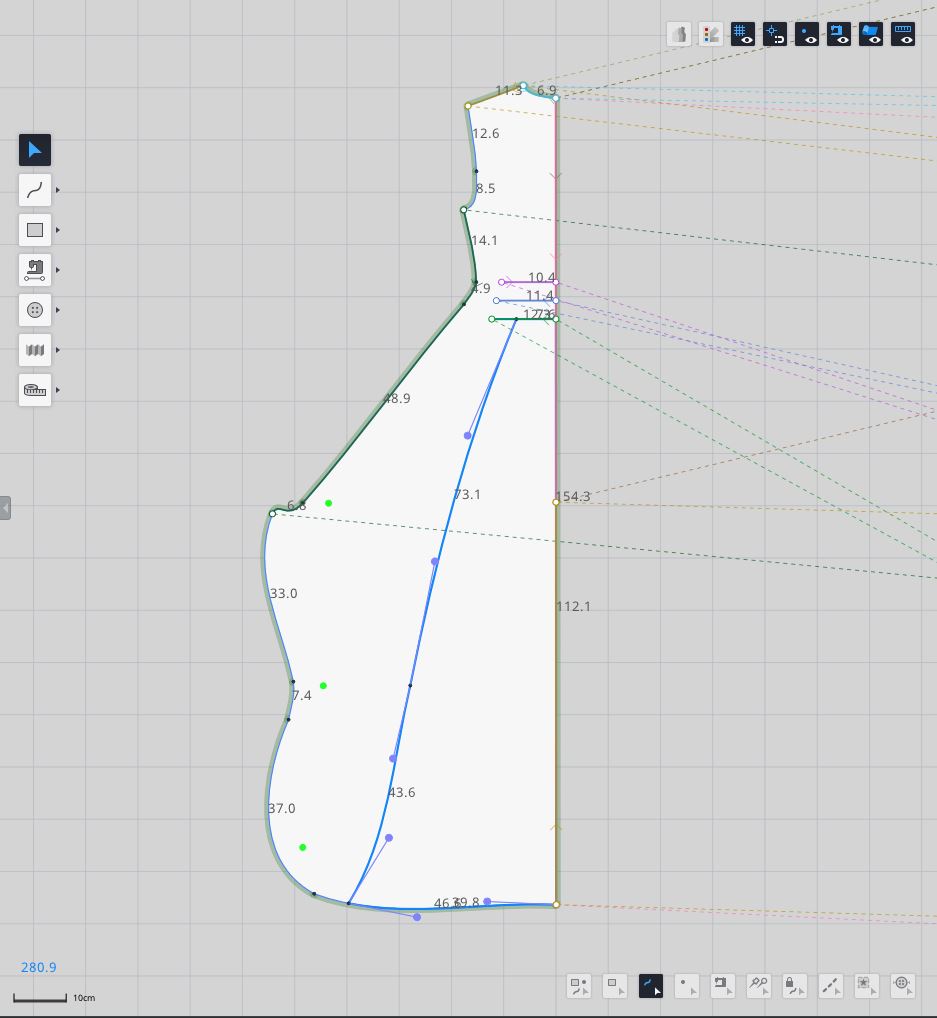Screen dimensions: 937x1018
Task: Toggle point visibility eye icon
Action: [x=807, y=35]
